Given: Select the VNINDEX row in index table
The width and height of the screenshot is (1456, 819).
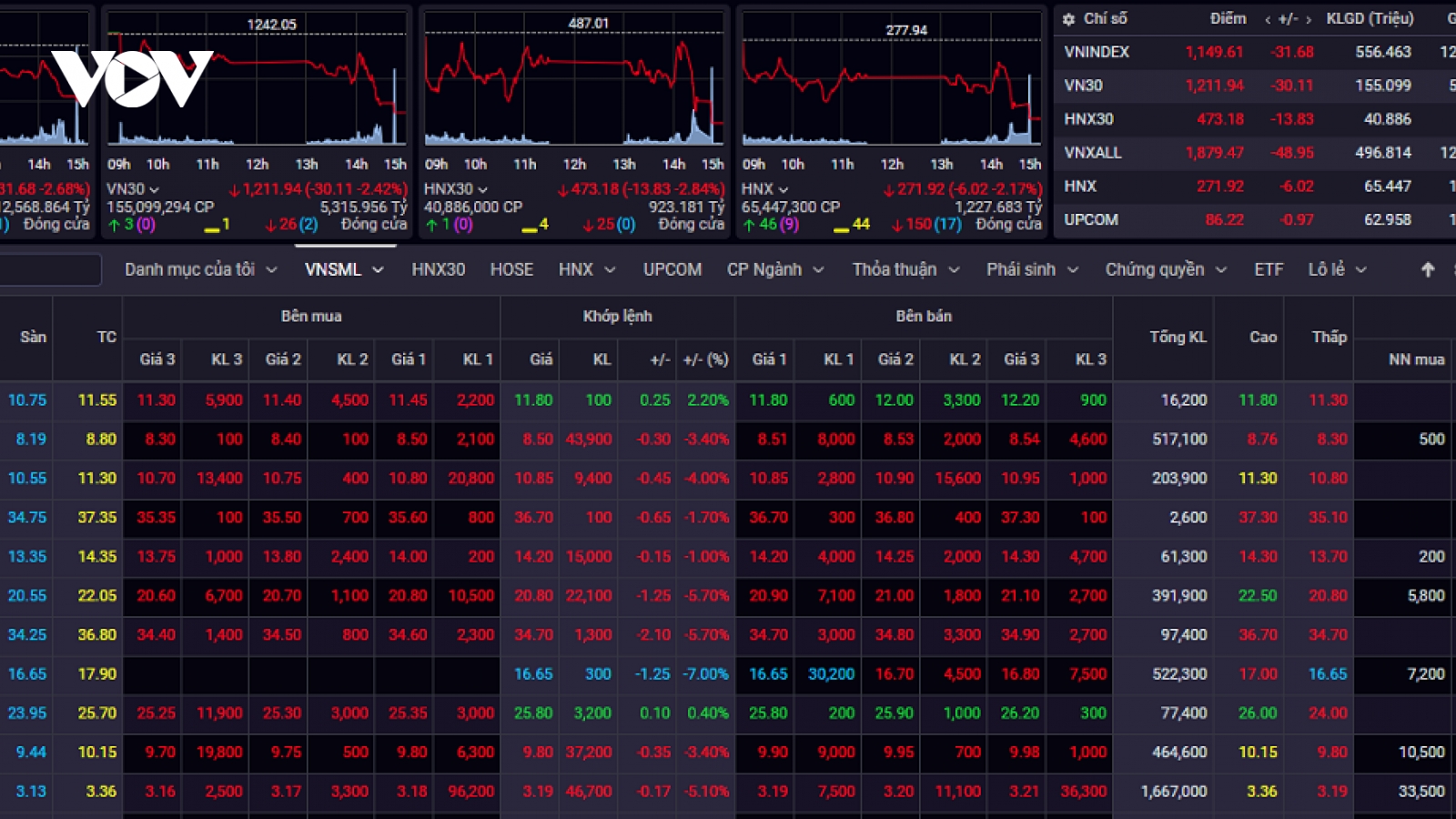Looking at the screenshot, I should pos(1255,52).
